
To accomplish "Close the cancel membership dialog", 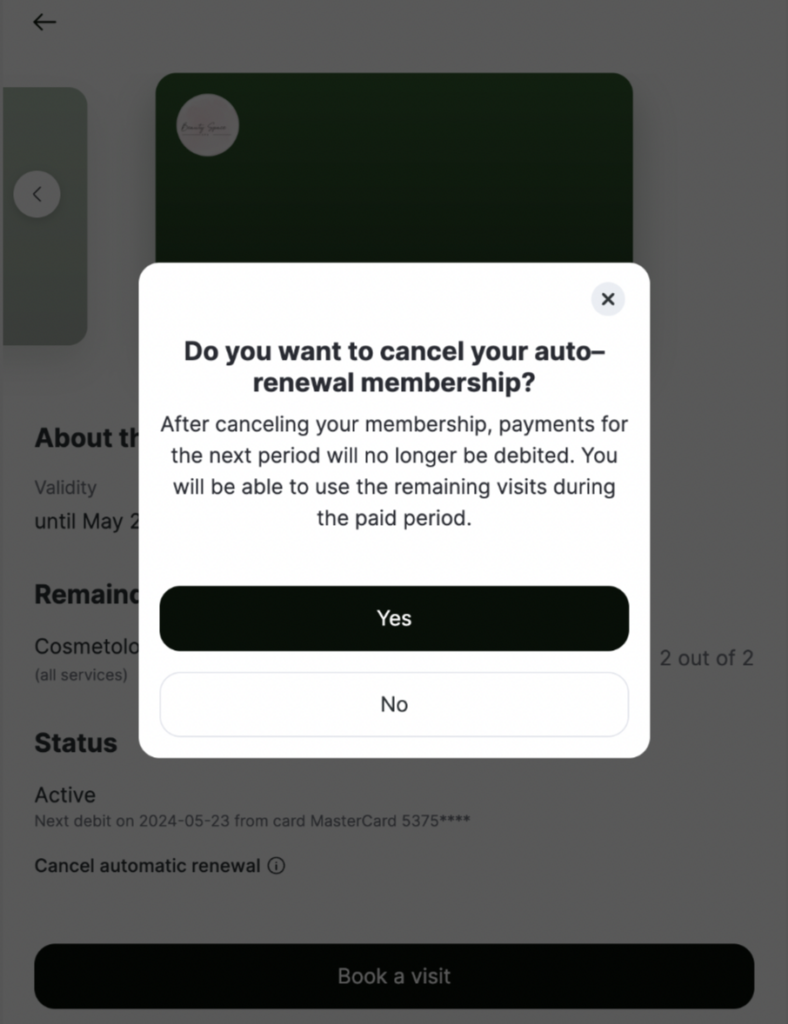I will tap(607, 299).
